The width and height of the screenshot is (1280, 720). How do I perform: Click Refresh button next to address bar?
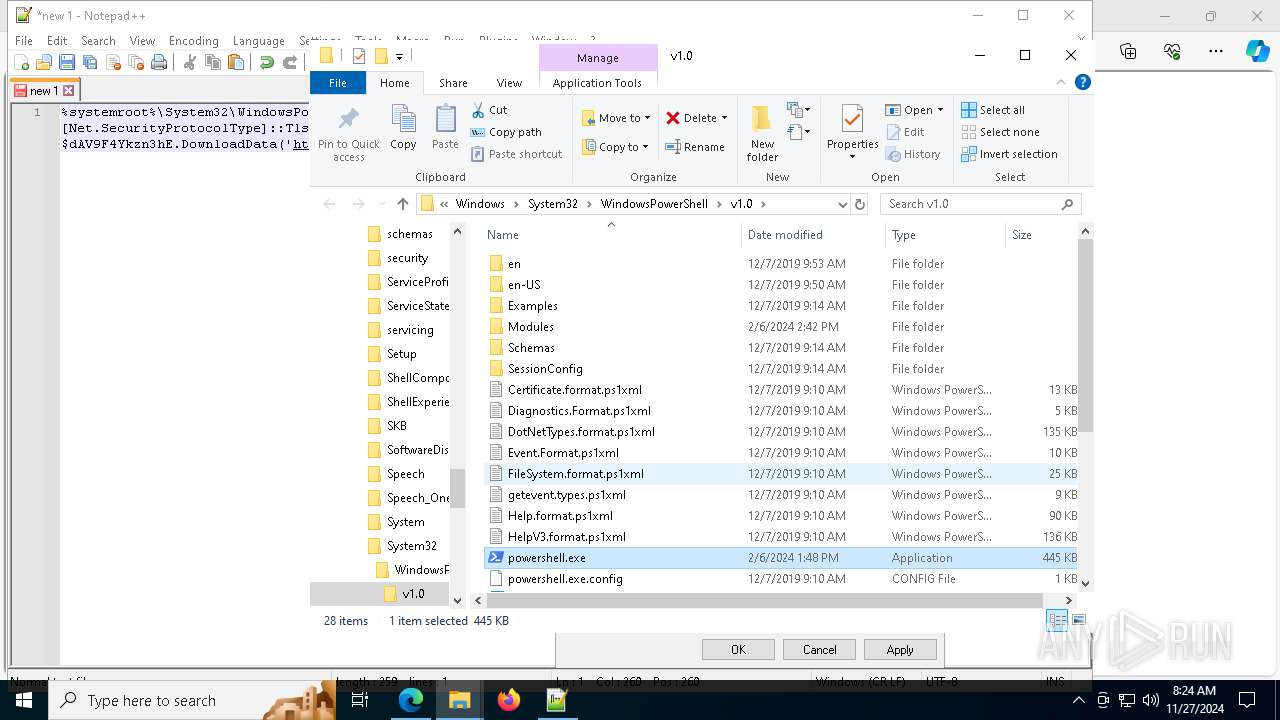[x=859, y=204]
